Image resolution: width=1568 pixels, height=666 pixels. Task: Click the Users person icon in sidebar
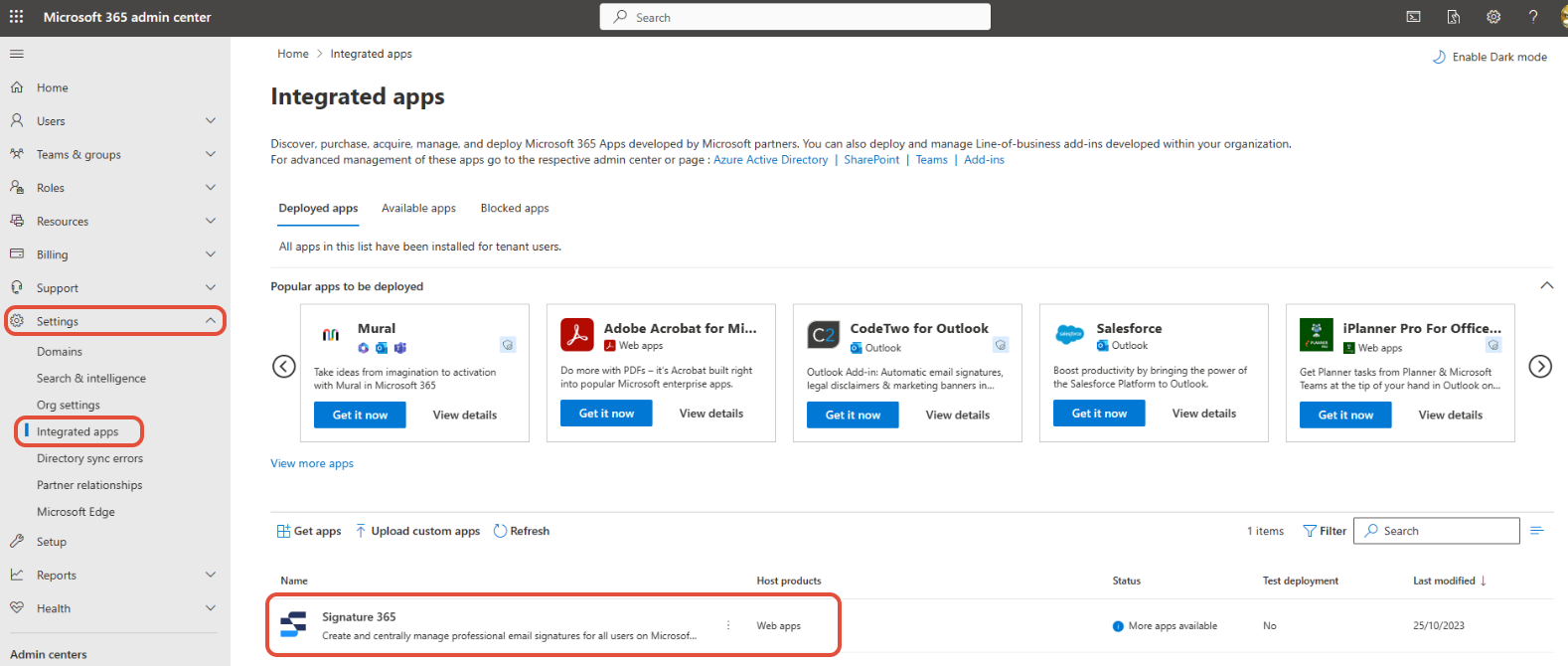click(x=17, y=120)
